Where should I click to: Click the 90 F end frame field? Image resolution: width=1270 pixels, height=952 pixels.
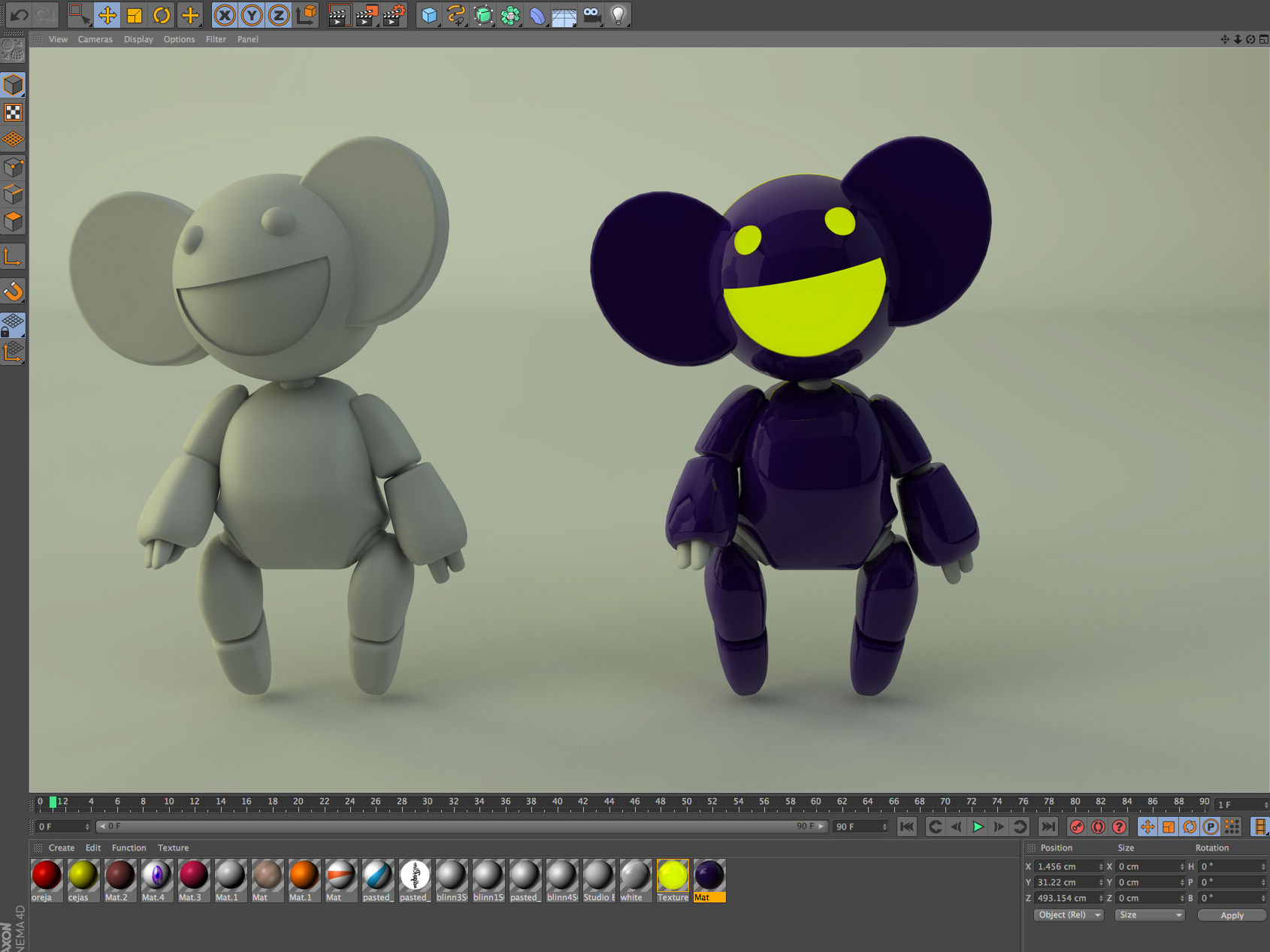point(860,827)
